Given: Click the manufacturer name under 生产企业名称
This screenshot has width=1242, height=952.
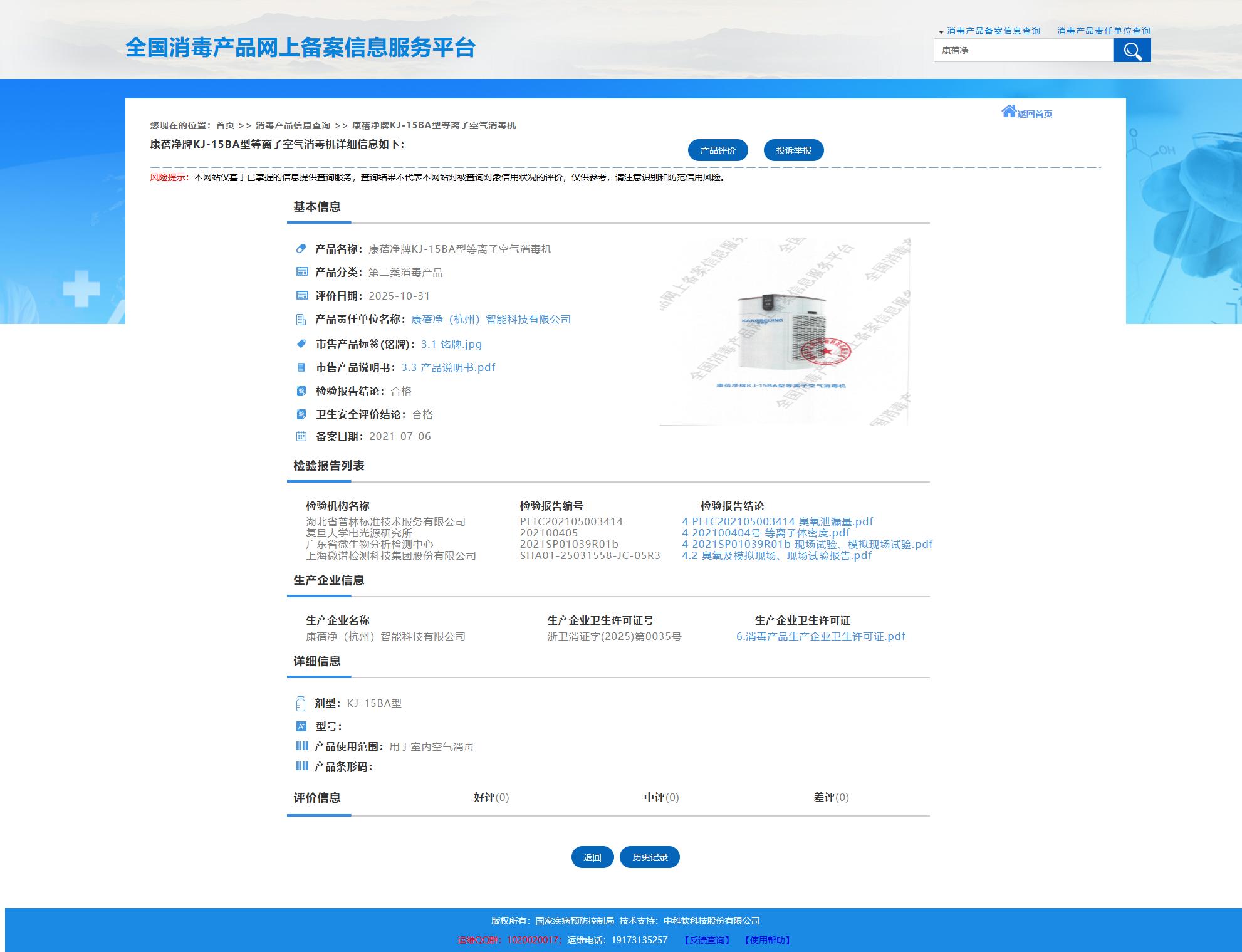Looking at the screenshot, I should pos(386,636).
